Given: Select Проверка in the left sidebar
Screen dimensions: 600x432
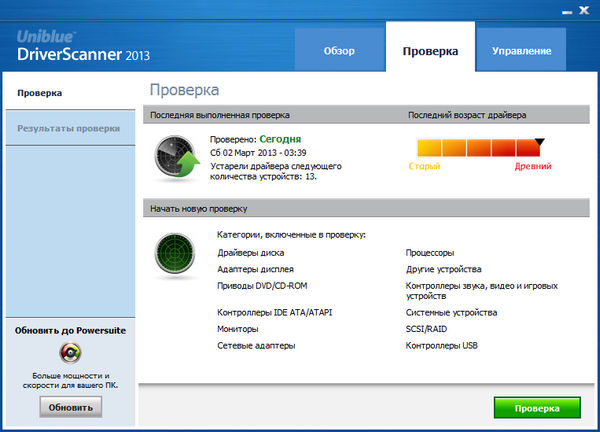Looking at the screenshot, I should click(x=40, y=93).
